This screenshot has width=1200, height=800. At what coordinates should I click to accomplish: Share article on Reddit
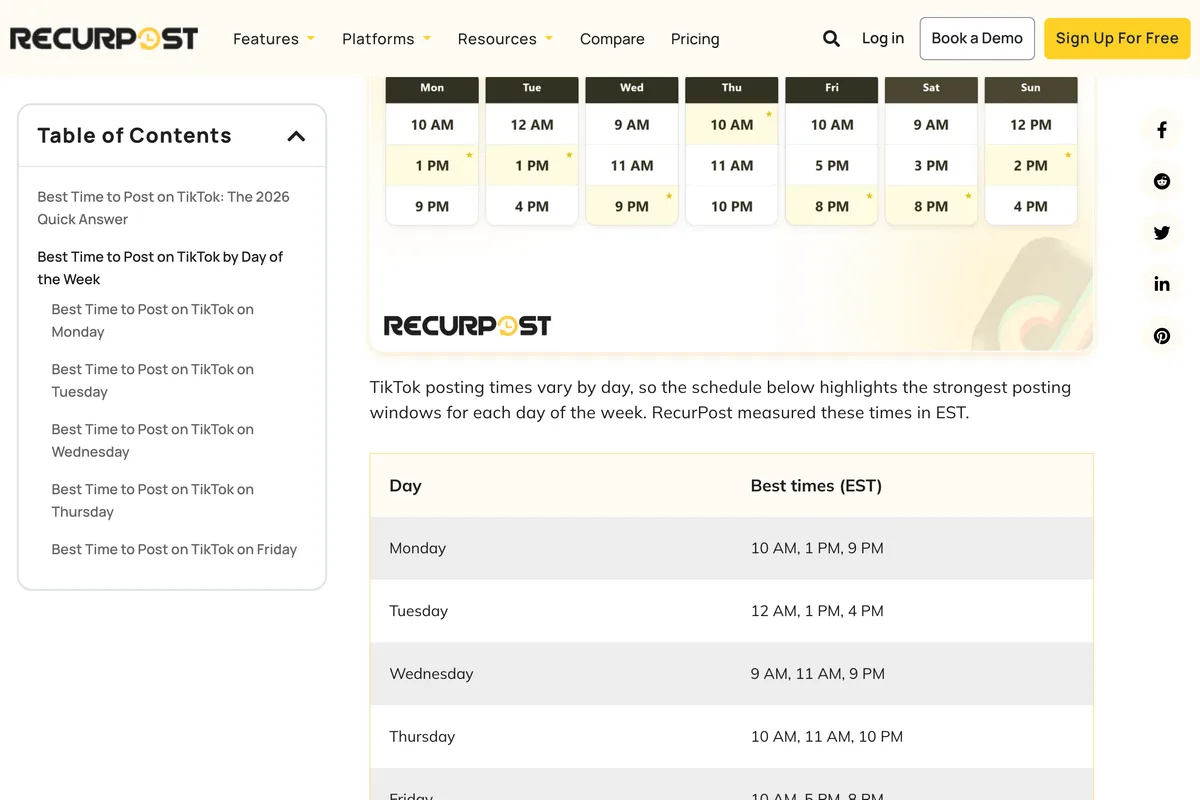[1162, 181]
